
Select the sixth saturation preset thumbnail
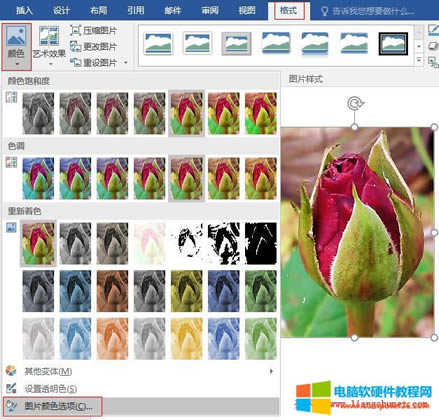click(x=223, y=113)
